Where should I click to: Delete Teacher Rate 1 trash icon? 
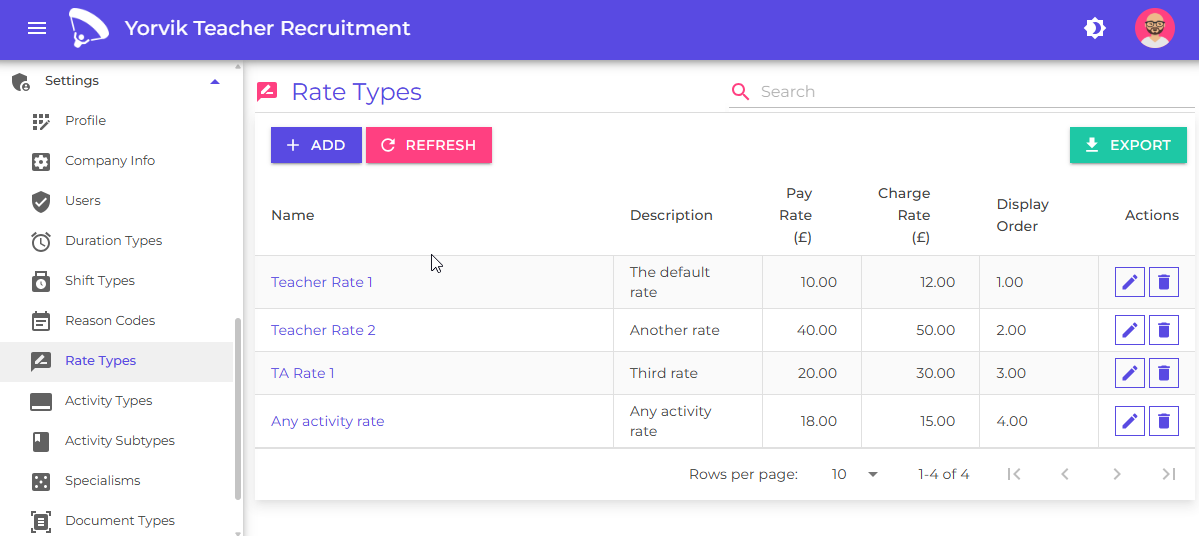[1164, 282]
